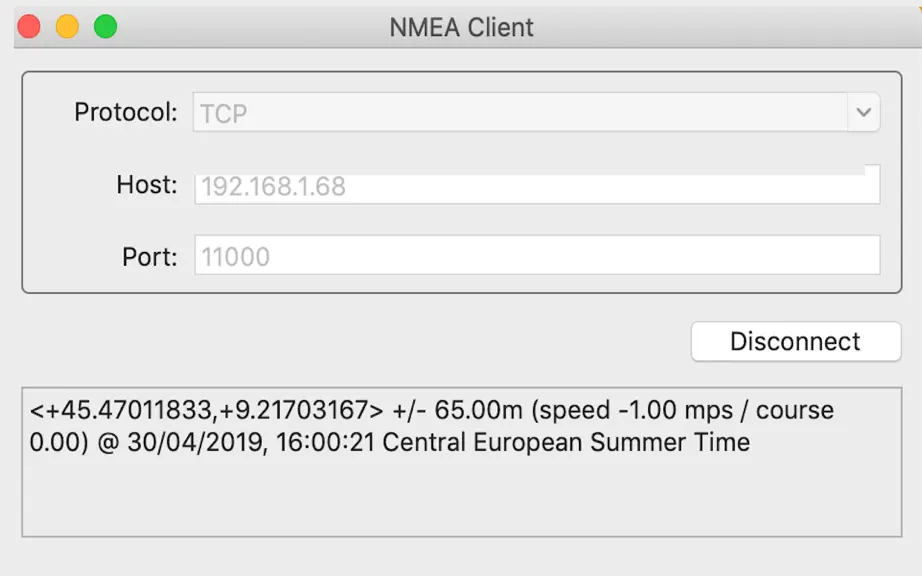This screenshot has width=922, height=576.
Task: Expand the Protocol dropdown chevron arrow
Action: 863,112
